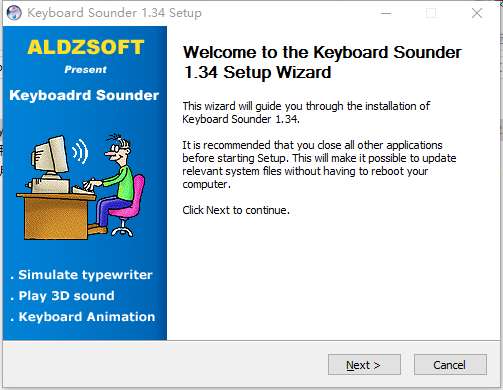The image size is (503, 390).
Task: Click 'Click Next to continue' text
Action: [x=236, y=210]
